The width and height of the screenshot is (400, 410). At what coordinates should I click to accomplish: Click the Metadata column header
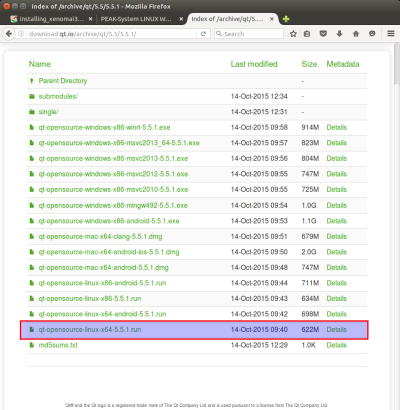(x=343, y=64)
